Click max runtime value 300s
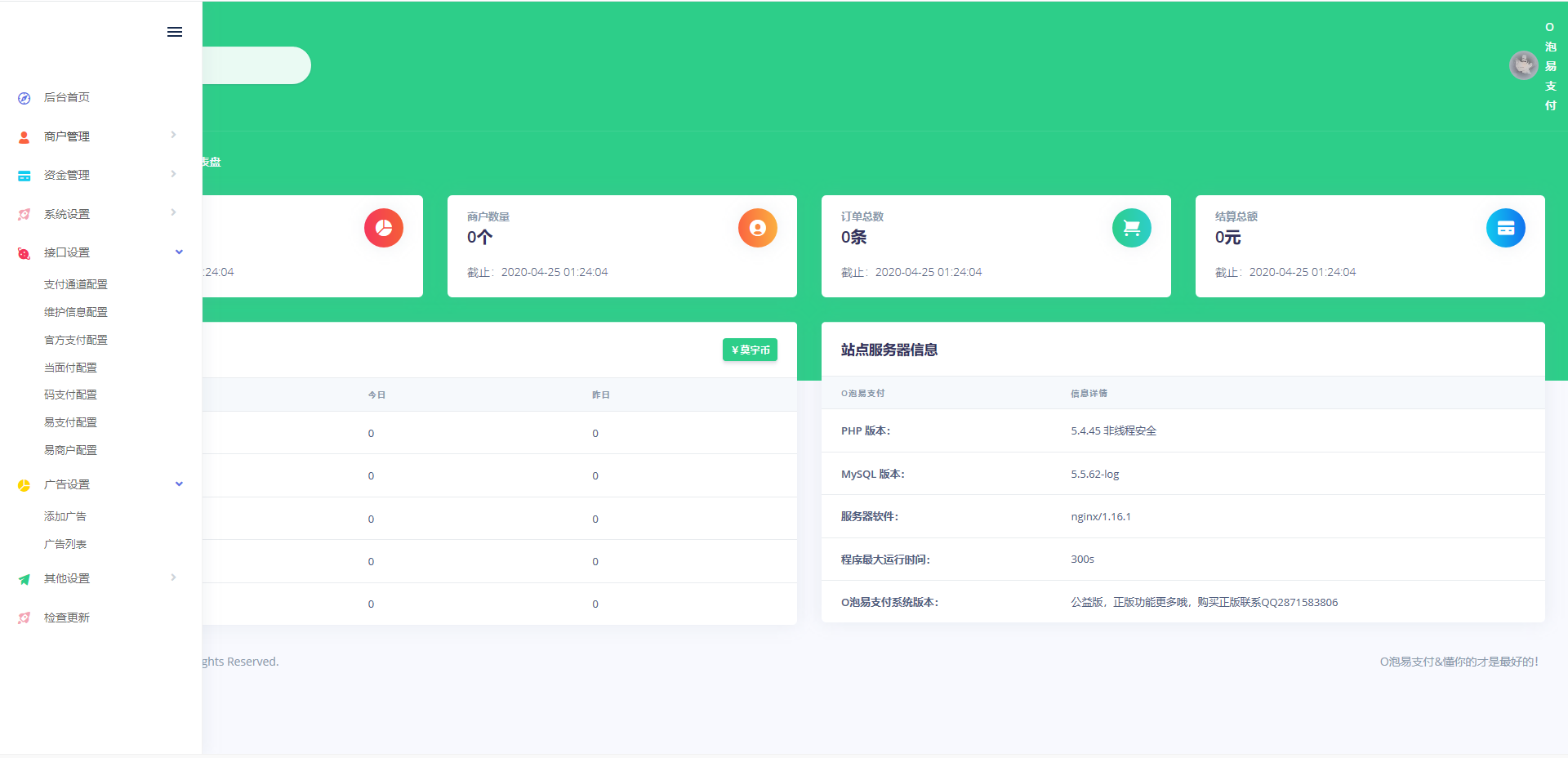Screen dimensions: 1568x758 pyautogui.click(x=1083, y=559)
